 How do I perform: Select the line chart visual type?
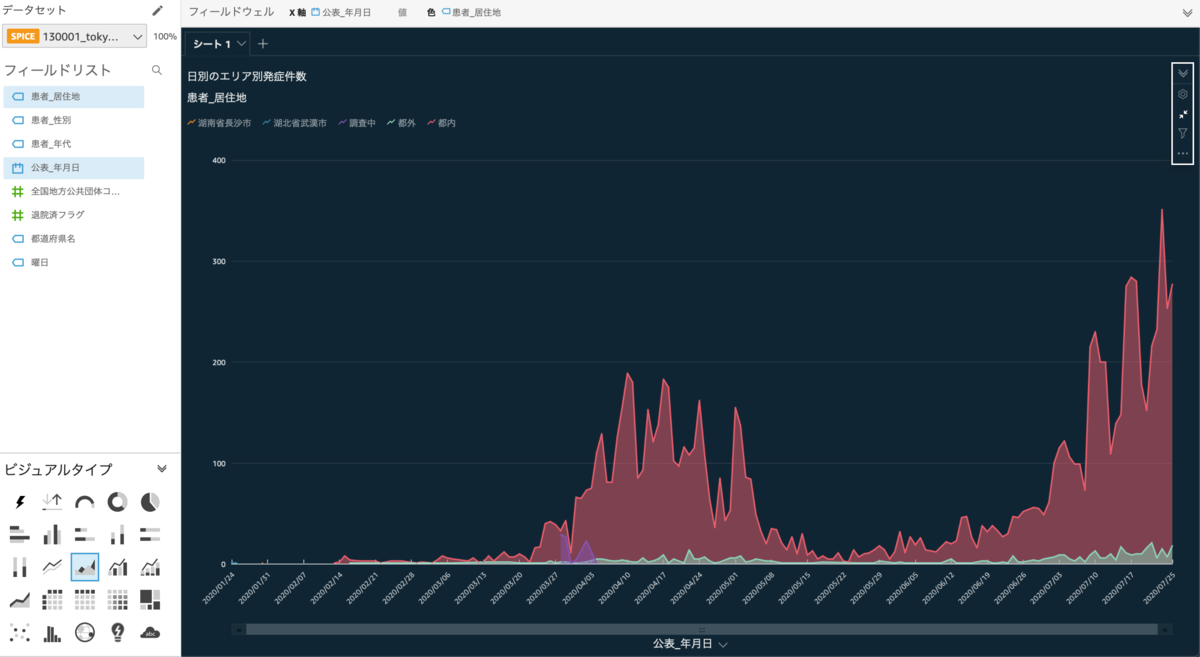point(52,567)
